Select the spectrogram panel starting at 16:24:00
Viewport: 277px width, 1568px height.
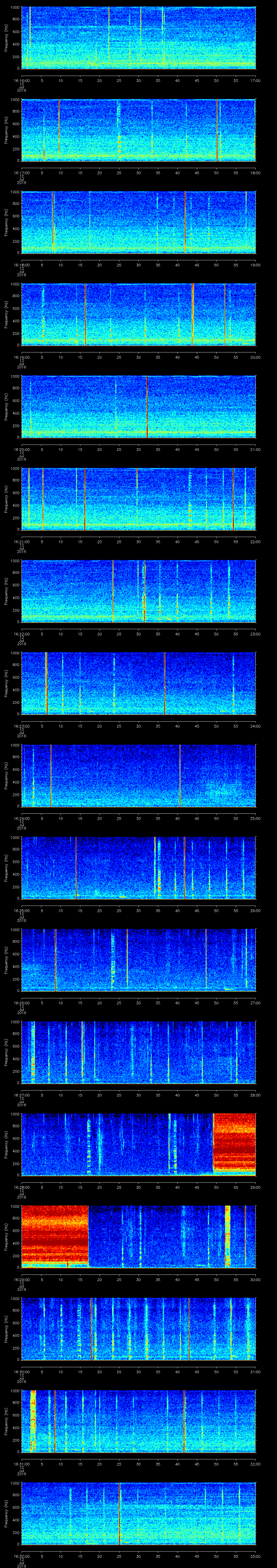click(139, 775)
